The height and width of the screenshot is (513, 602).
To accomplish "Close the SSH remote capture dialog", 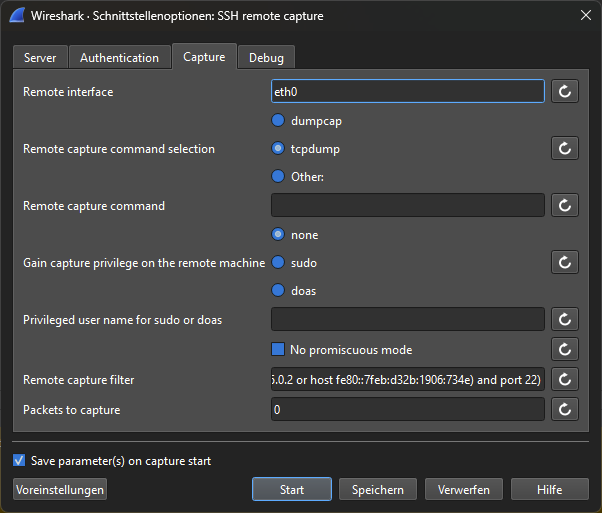I will (x=585, y=15).
